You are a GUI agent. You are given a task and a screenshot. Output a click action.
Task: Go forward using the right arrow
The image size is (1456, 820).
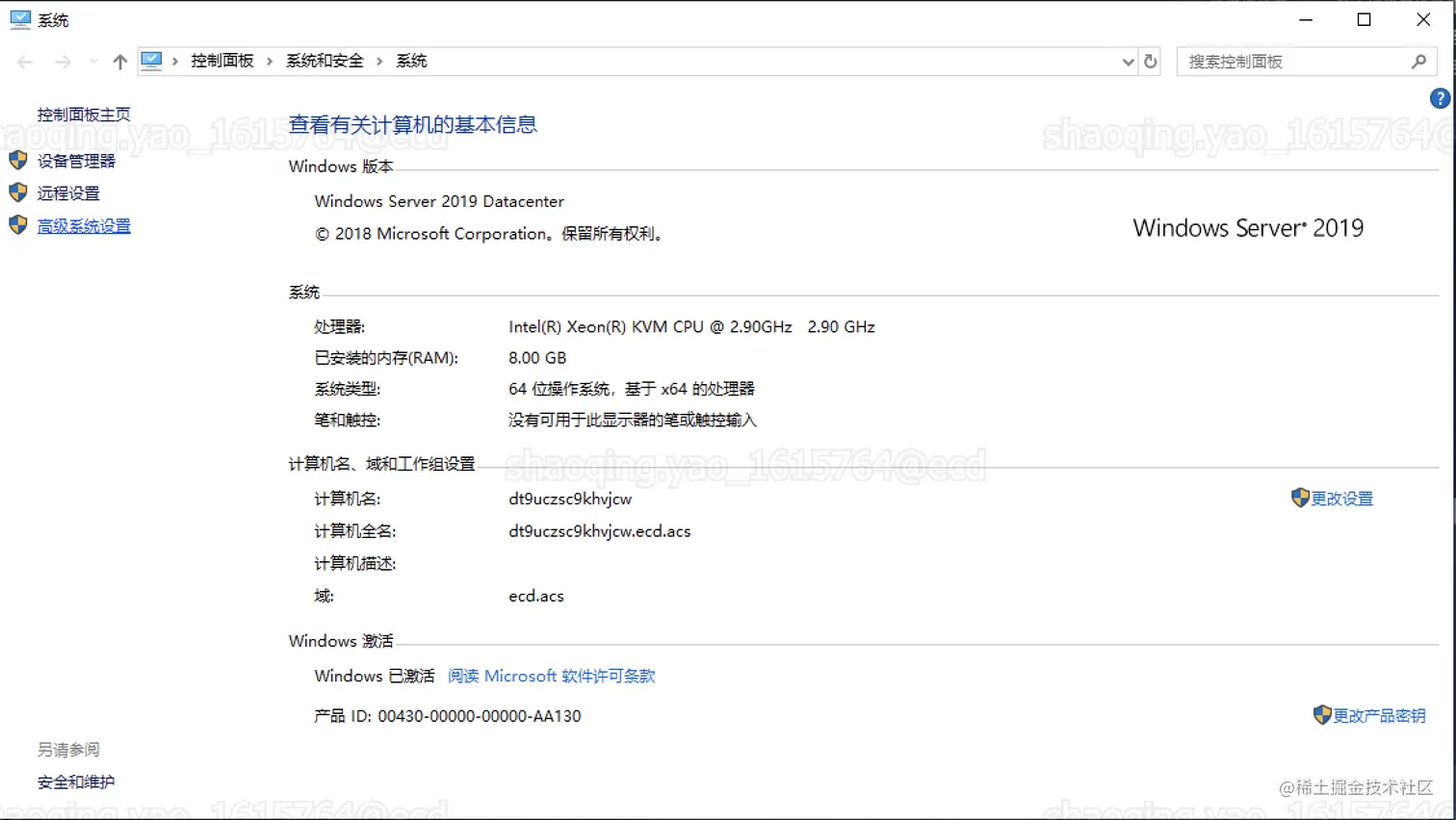64,62
